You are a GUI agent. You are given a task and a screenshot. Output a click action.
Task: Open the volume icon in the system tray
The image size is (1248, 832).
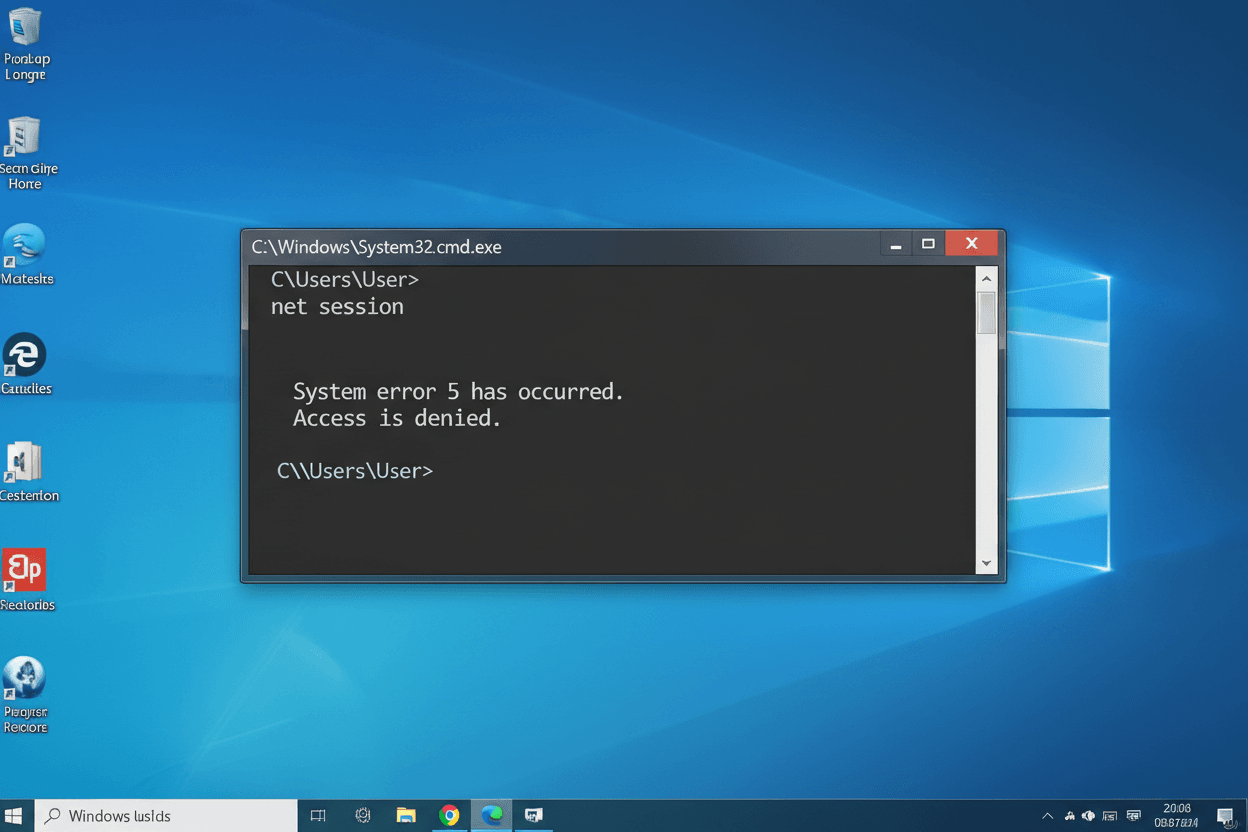coord(1088,815)
